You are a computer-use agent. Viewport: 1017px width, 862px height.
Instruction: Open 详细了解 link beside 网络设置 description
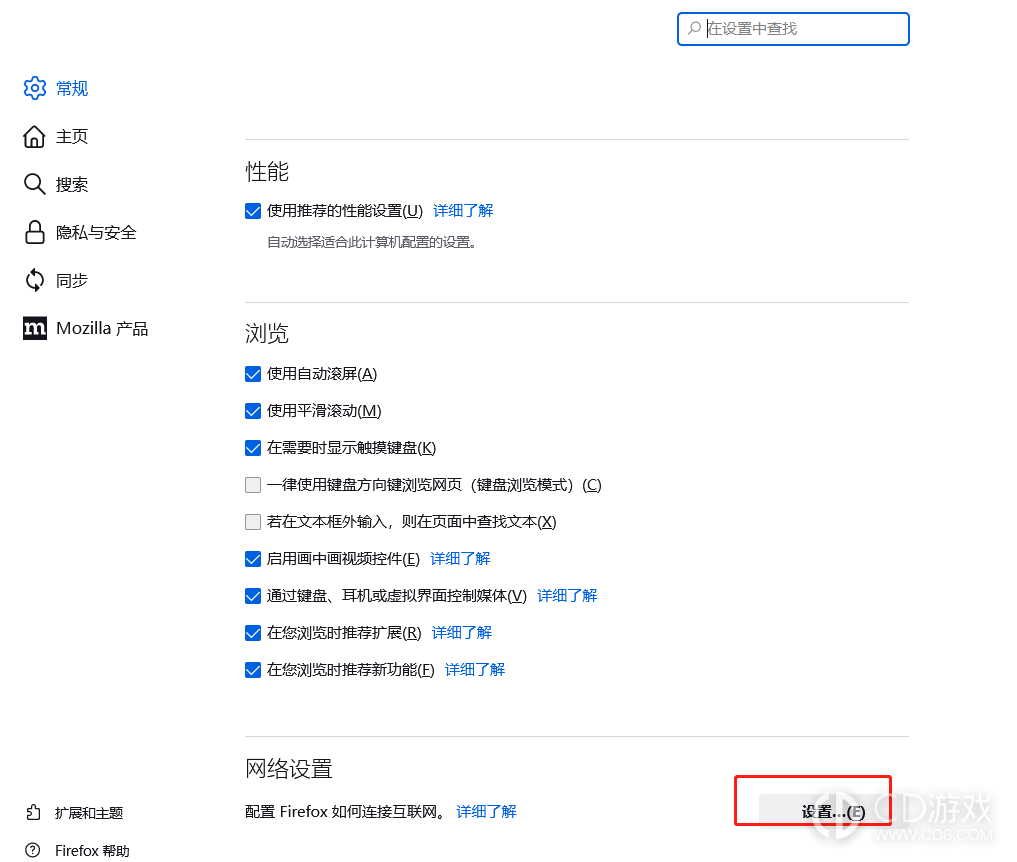click(486, 811)
